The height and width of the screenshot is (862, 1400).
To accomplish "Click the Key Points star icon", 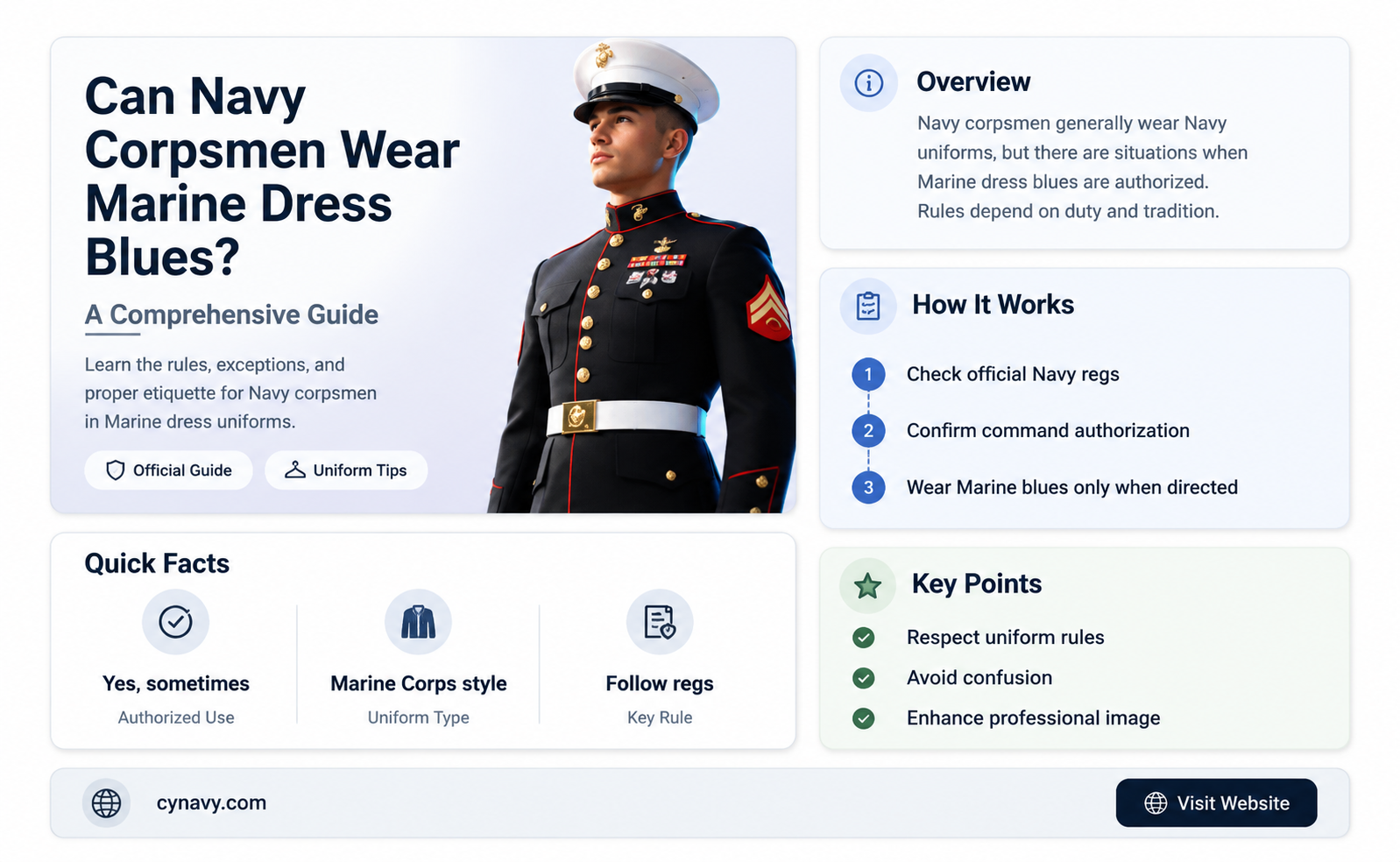I will [868, 585].
